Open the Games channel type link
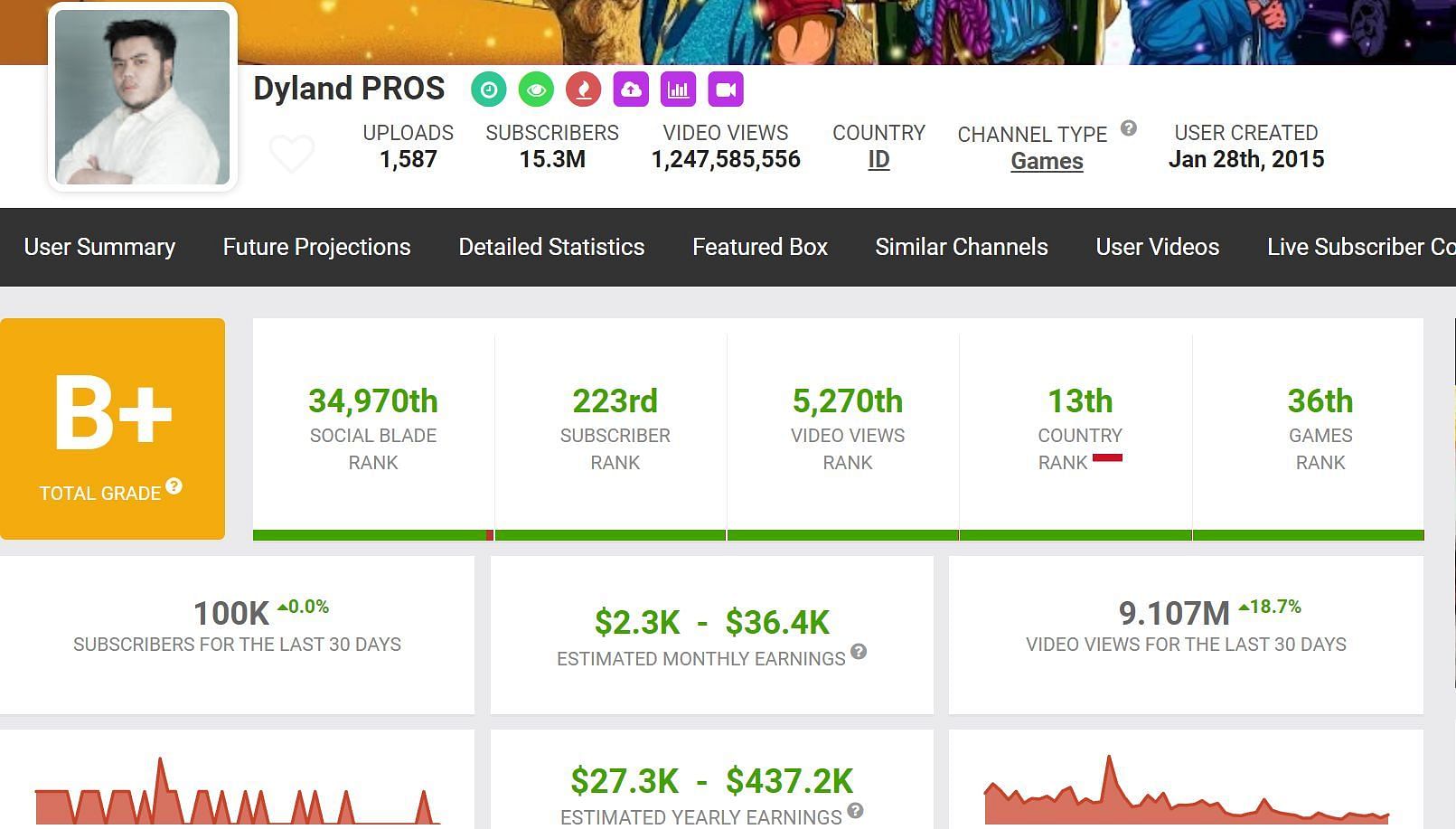 pyautogui.click(x=1047, y=162)
